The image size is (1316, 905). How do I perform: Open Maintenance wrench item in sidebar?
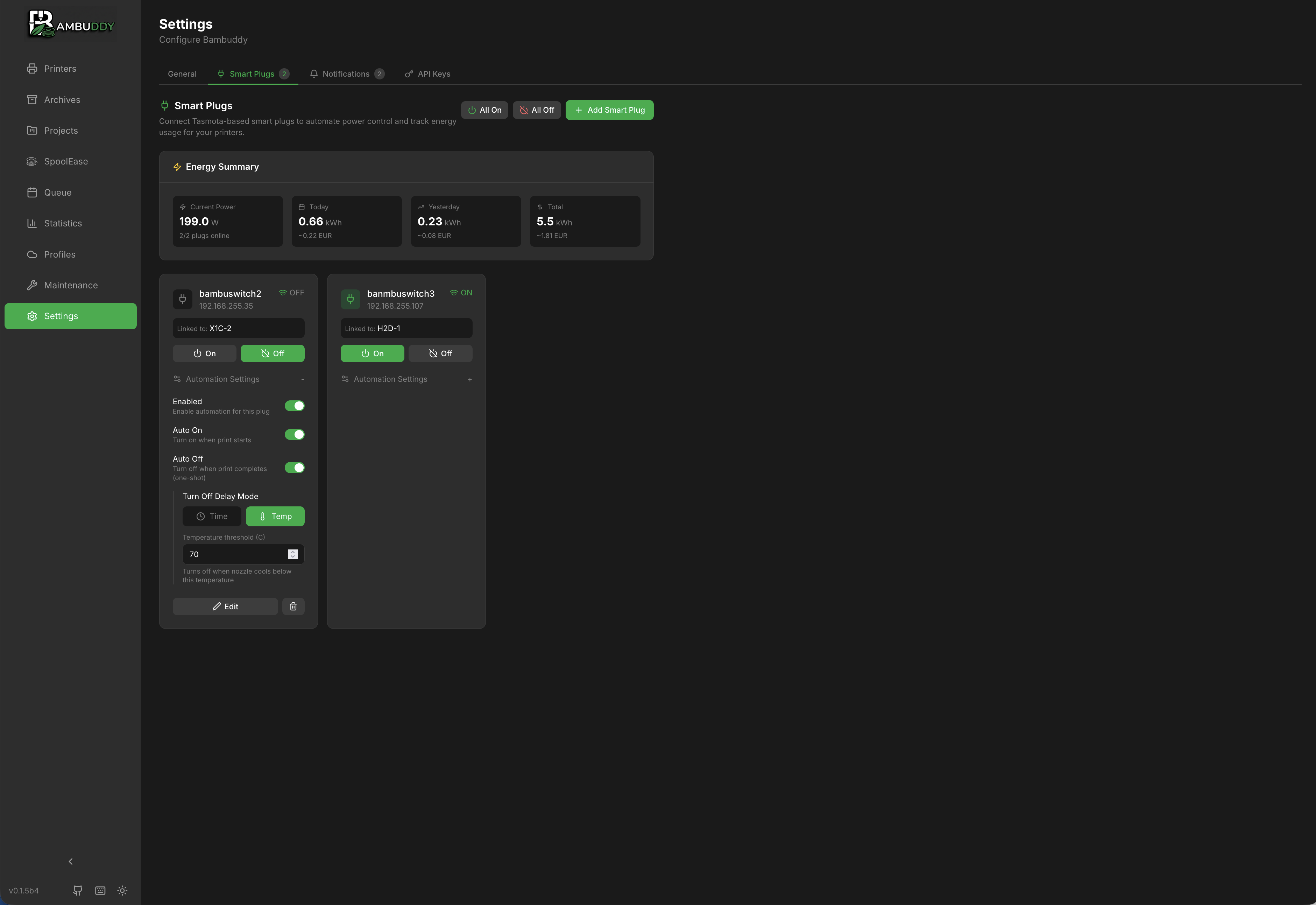[x=70, y=285]
